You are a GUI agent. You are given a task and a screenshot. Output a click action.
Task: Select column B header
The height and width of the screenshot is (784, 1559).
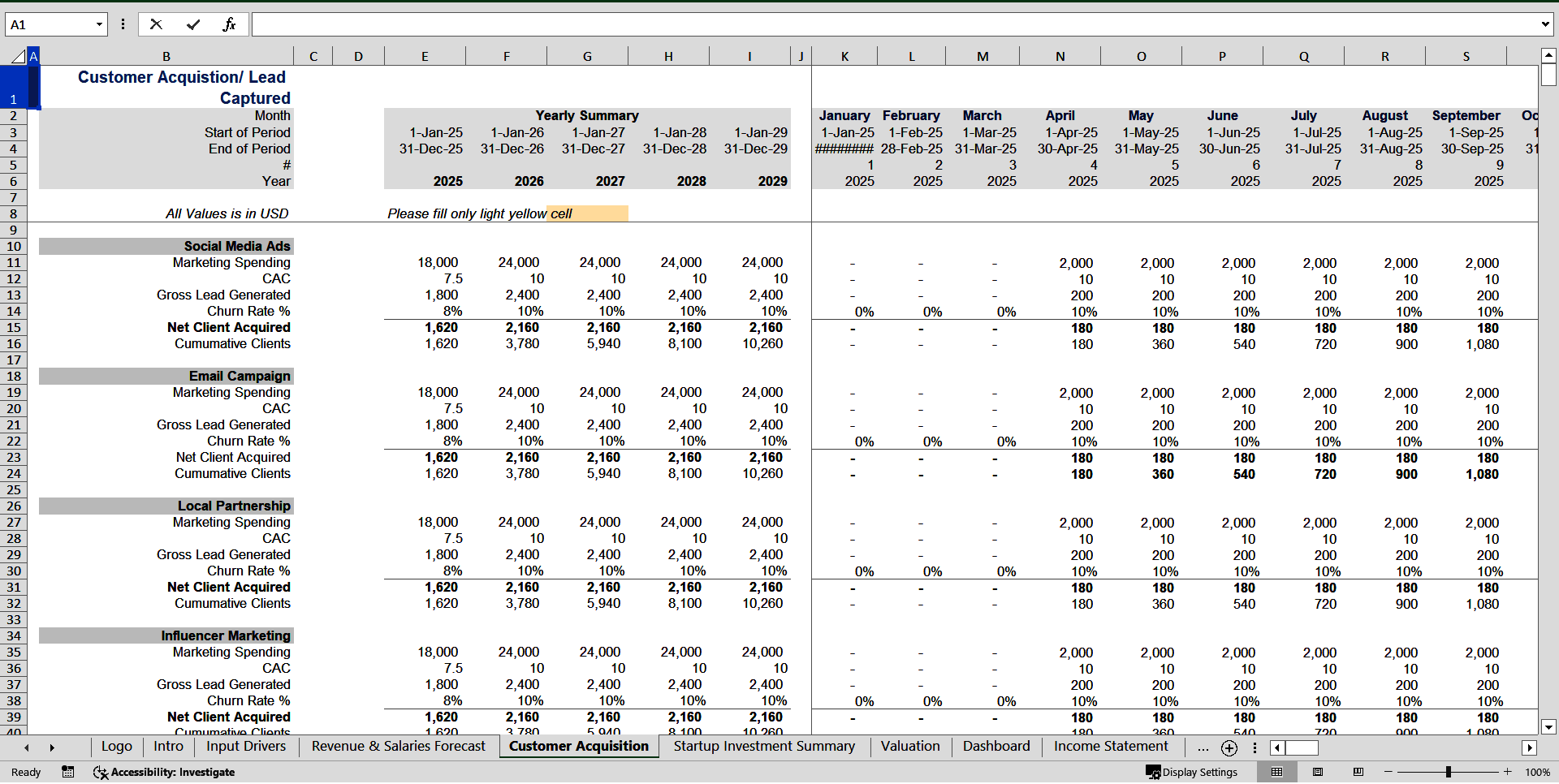[x=166, y=56]
